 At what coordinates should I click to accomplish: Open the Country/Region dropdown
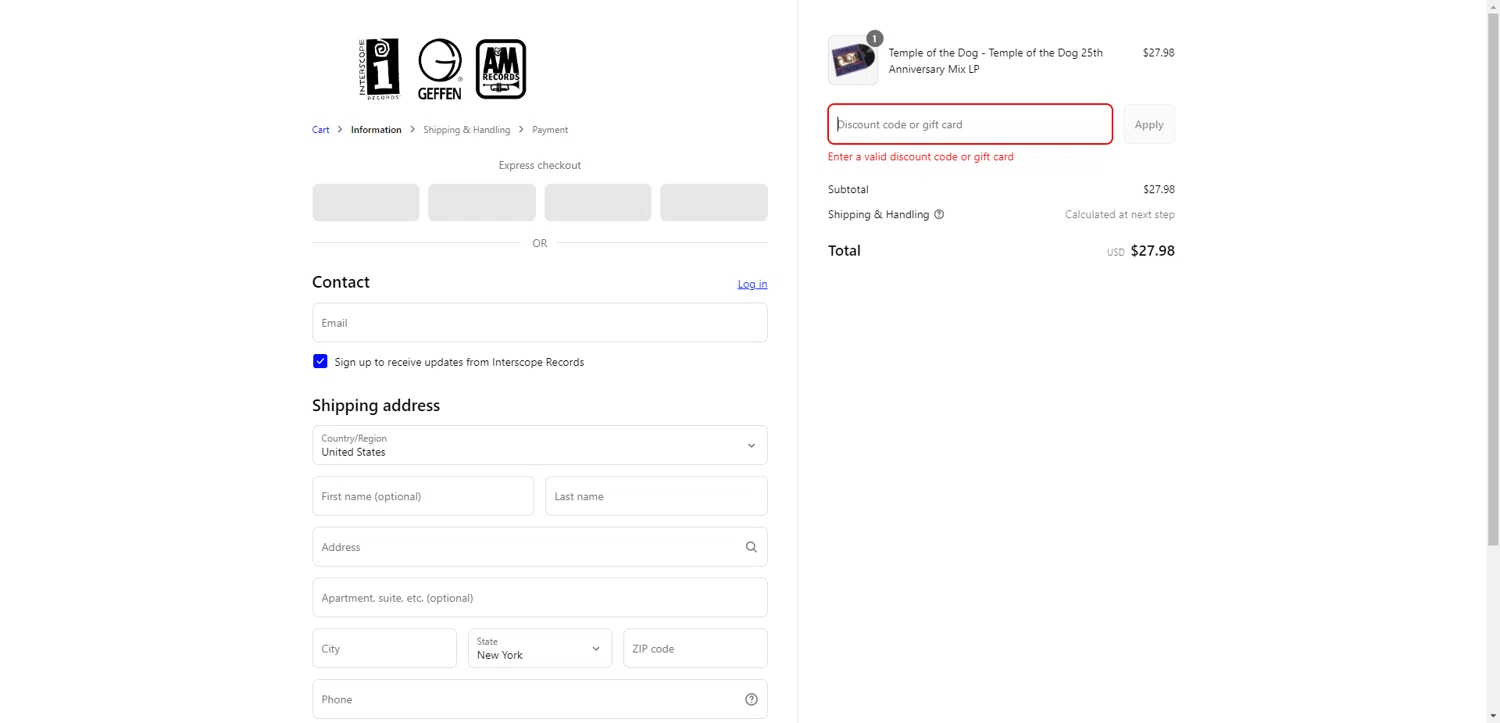click(540, 445)
